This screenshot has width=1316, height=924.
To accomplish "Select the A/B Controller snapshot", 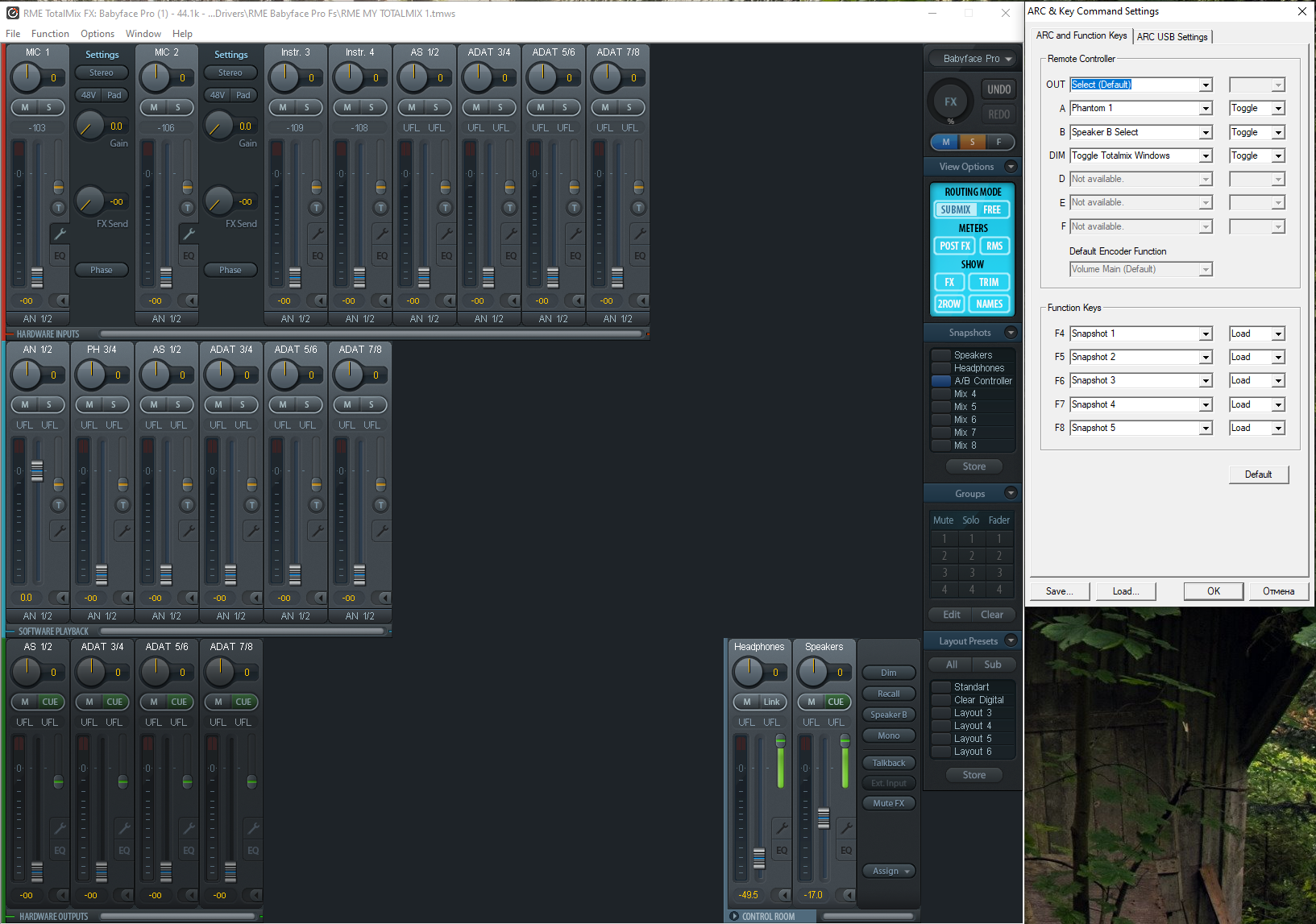I will pyautogui.click(x=974, y=381).
